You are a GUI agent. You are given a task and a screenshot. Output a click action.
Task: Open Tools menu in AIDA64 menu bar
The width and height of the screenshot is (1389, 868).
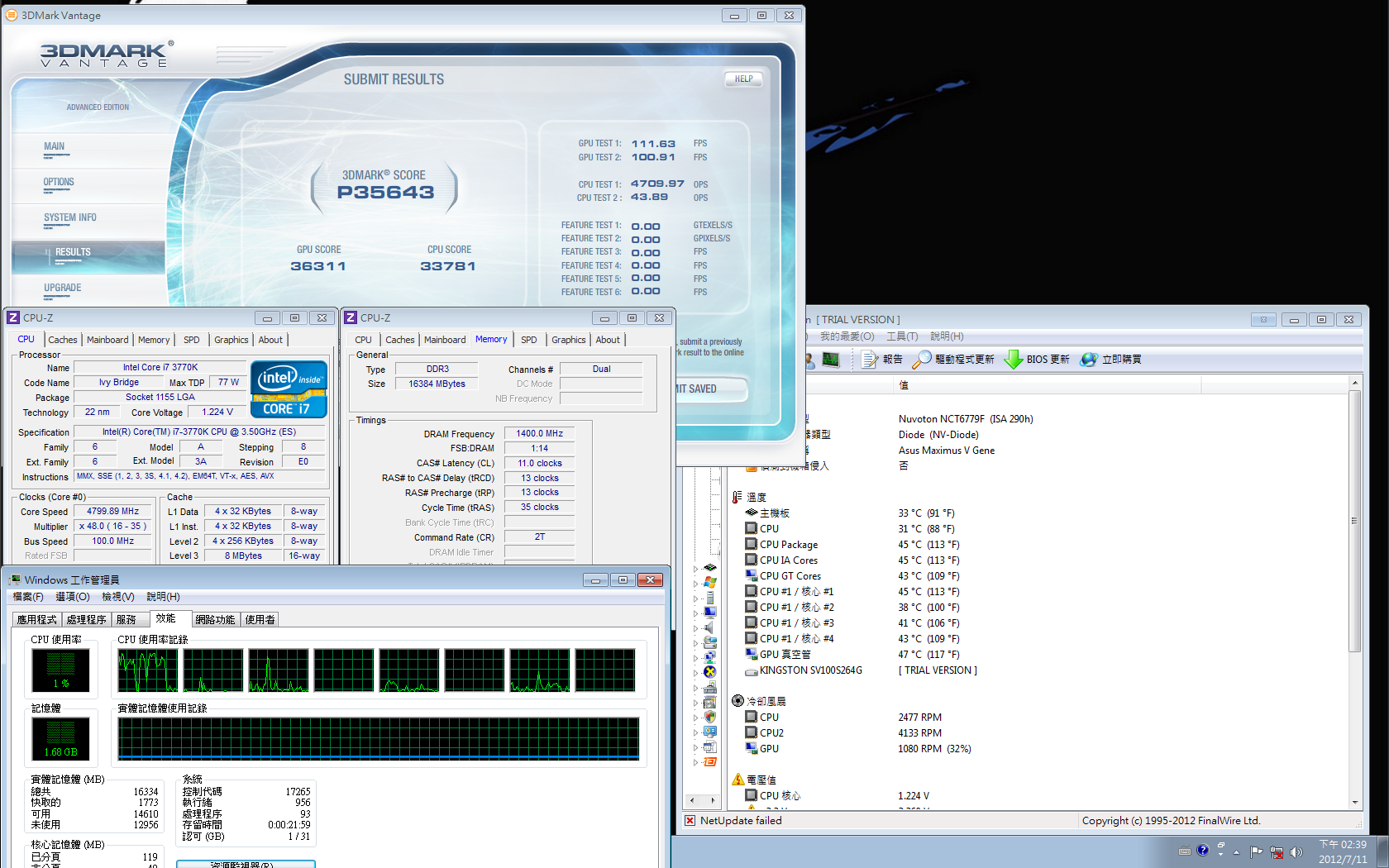pos(902,336)
